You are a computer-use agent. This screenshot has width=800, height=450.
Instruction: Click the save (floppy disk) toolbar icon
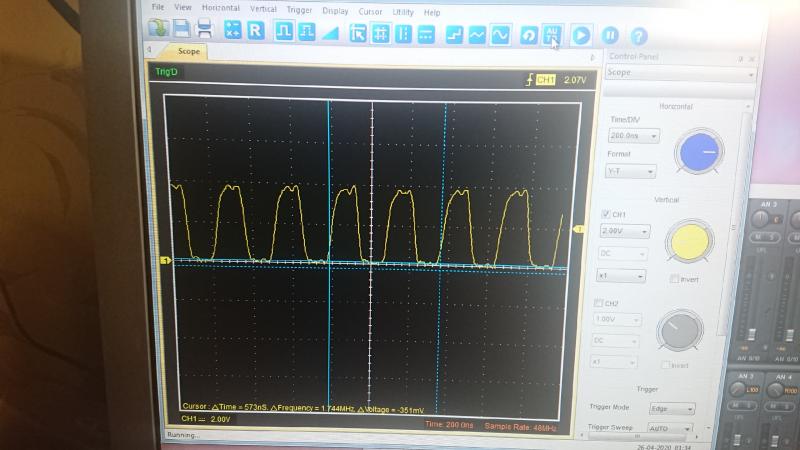(182, 32)
